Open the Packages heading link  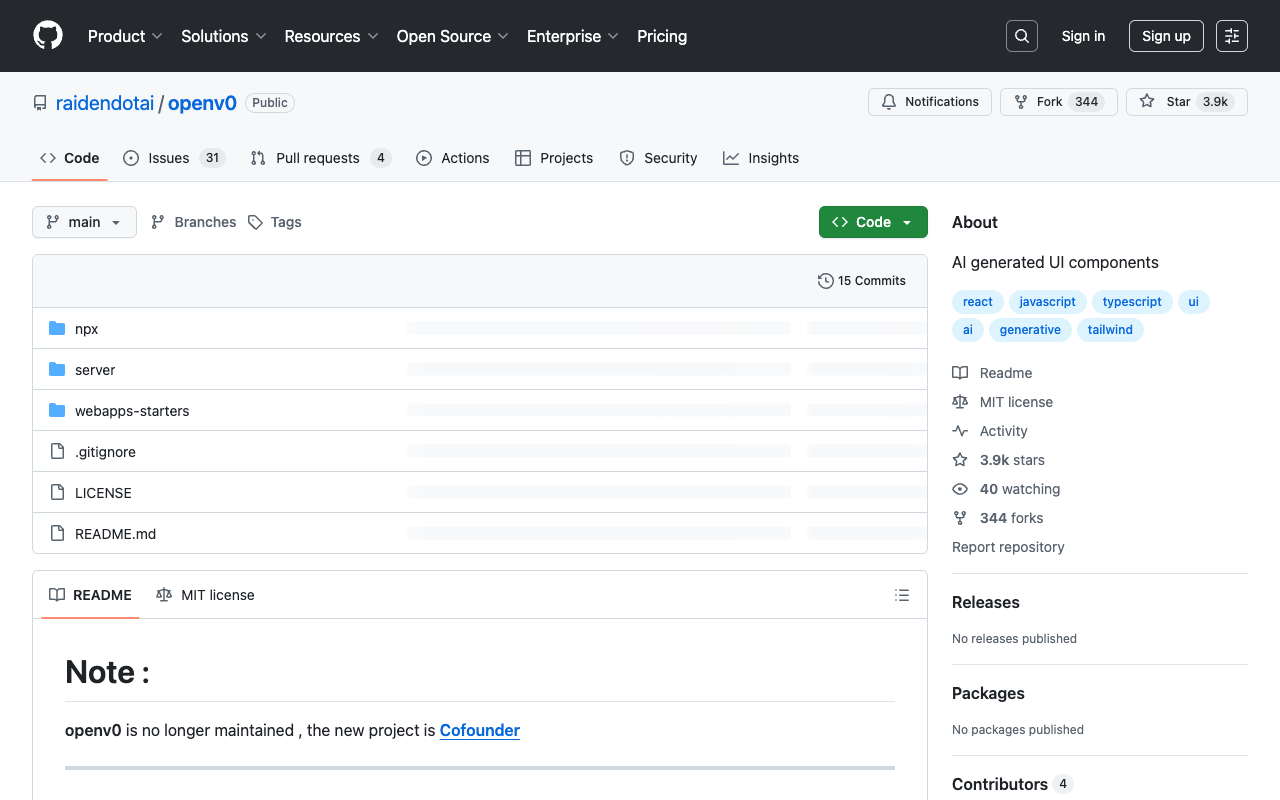[988, 693]
